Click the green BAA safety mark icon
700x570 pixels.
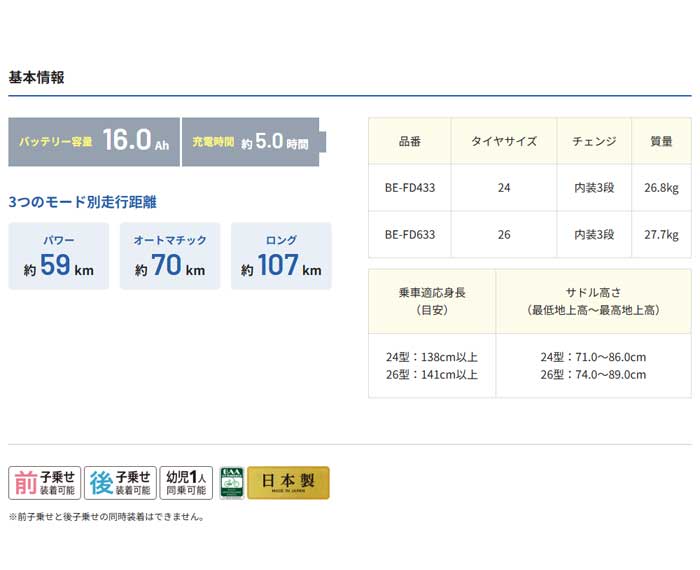pyautogui.click(x=231, y=483)
